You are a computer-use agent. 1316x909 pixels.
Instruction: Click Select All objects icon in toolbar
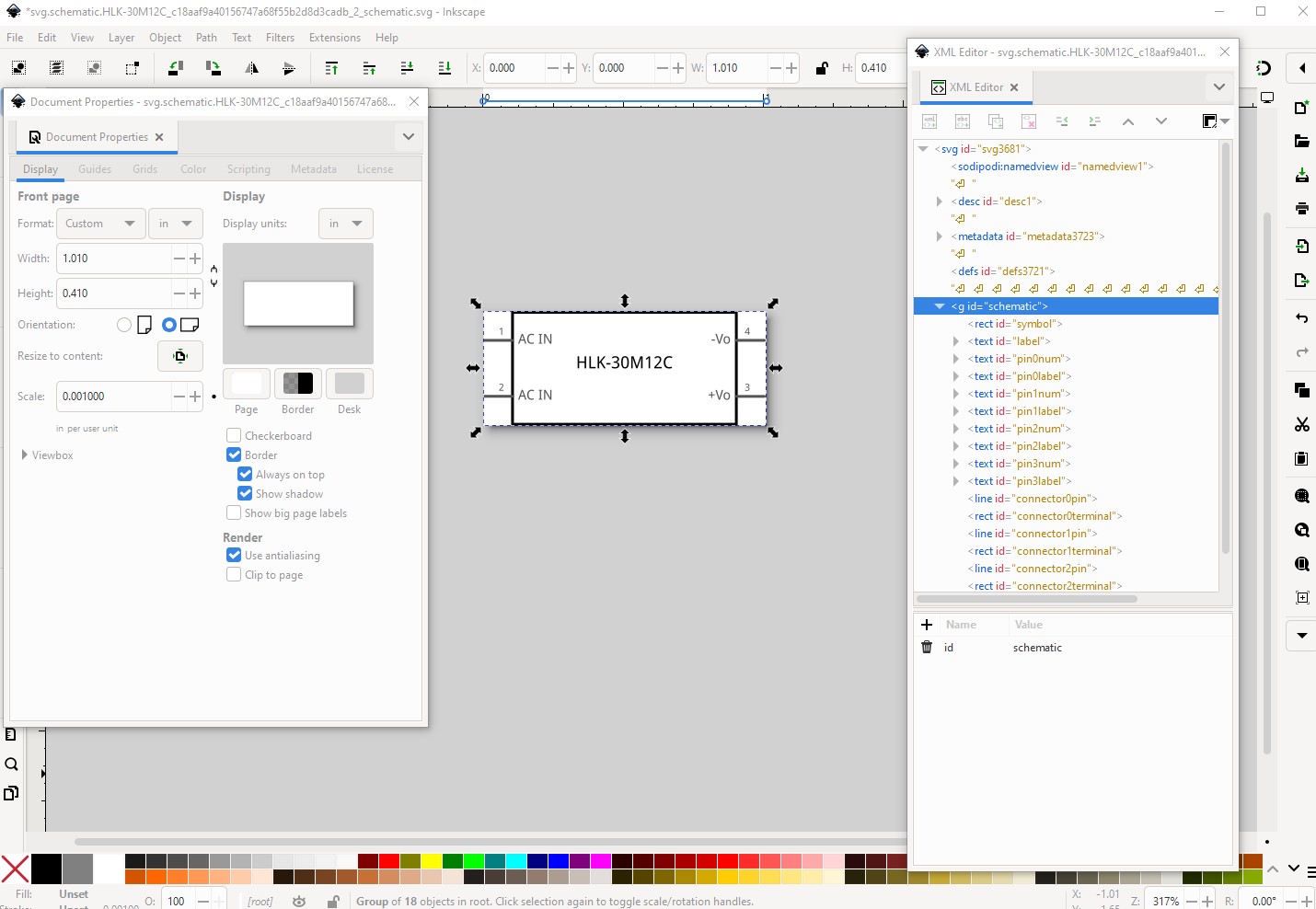click(x=19, y=68)
